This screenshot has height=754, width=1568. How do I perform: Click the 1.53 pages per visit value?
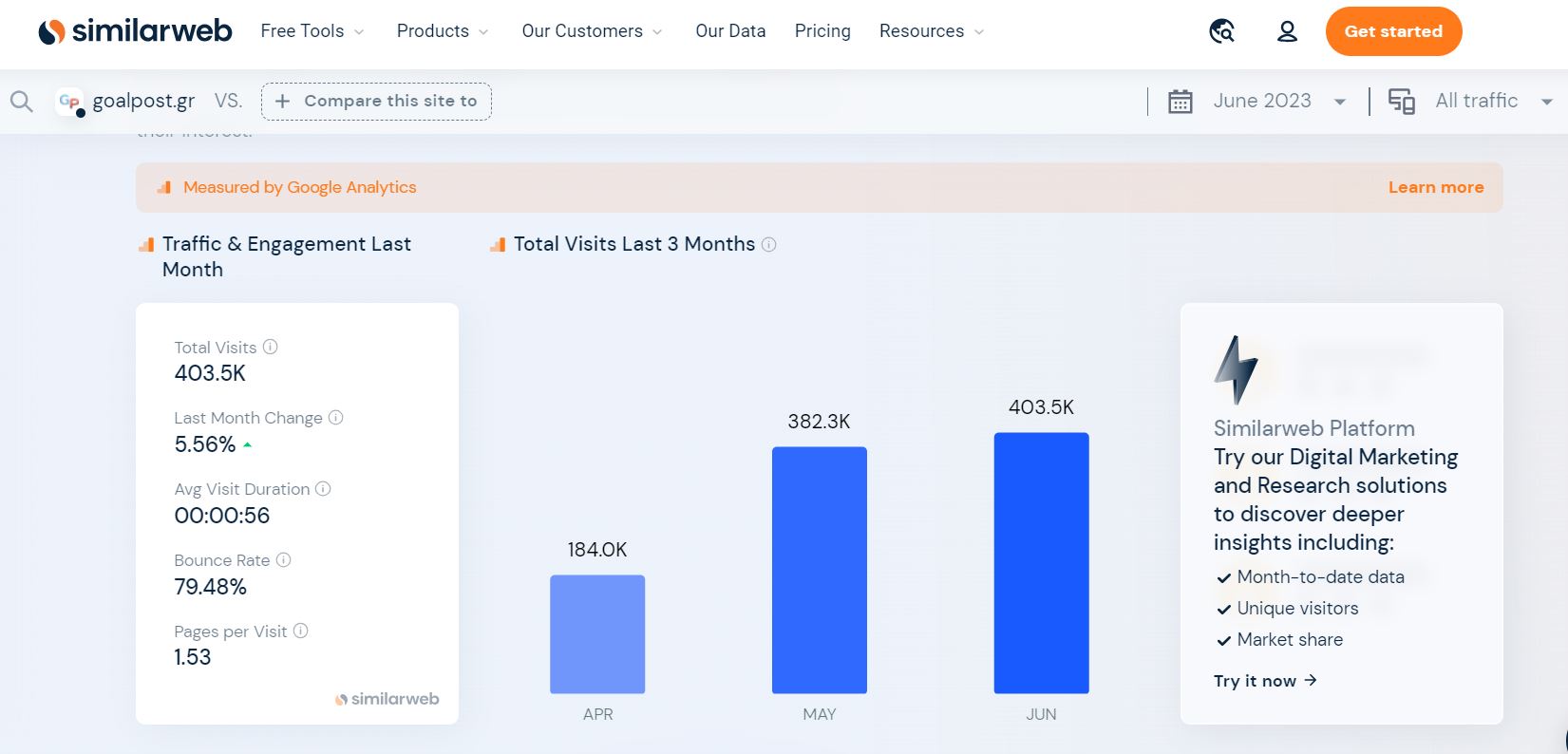(x=193, y=657)
